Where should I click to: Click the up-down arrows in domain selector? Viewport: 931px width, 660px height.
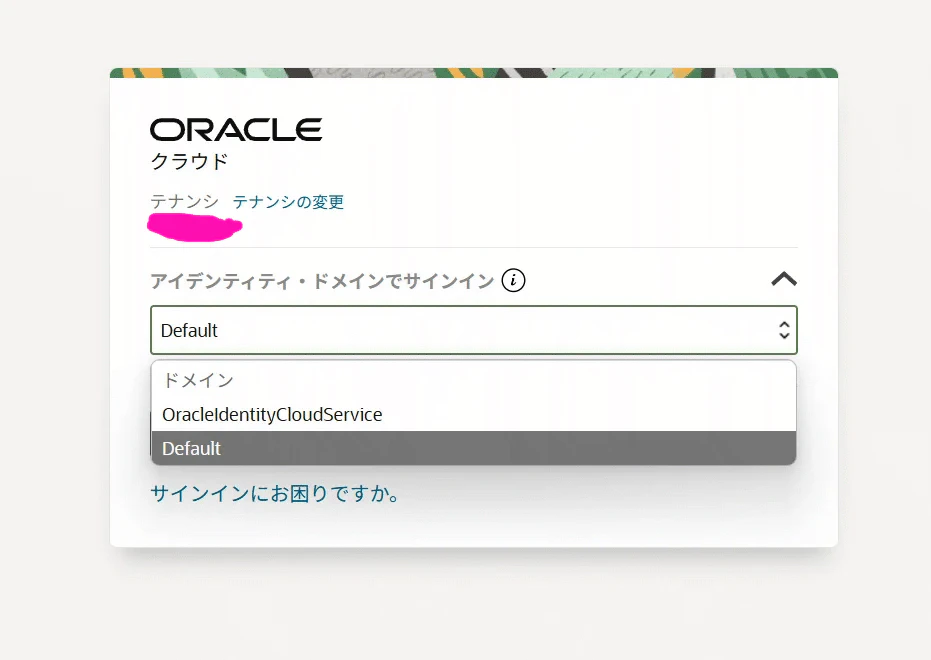click(x=784, y=330)
